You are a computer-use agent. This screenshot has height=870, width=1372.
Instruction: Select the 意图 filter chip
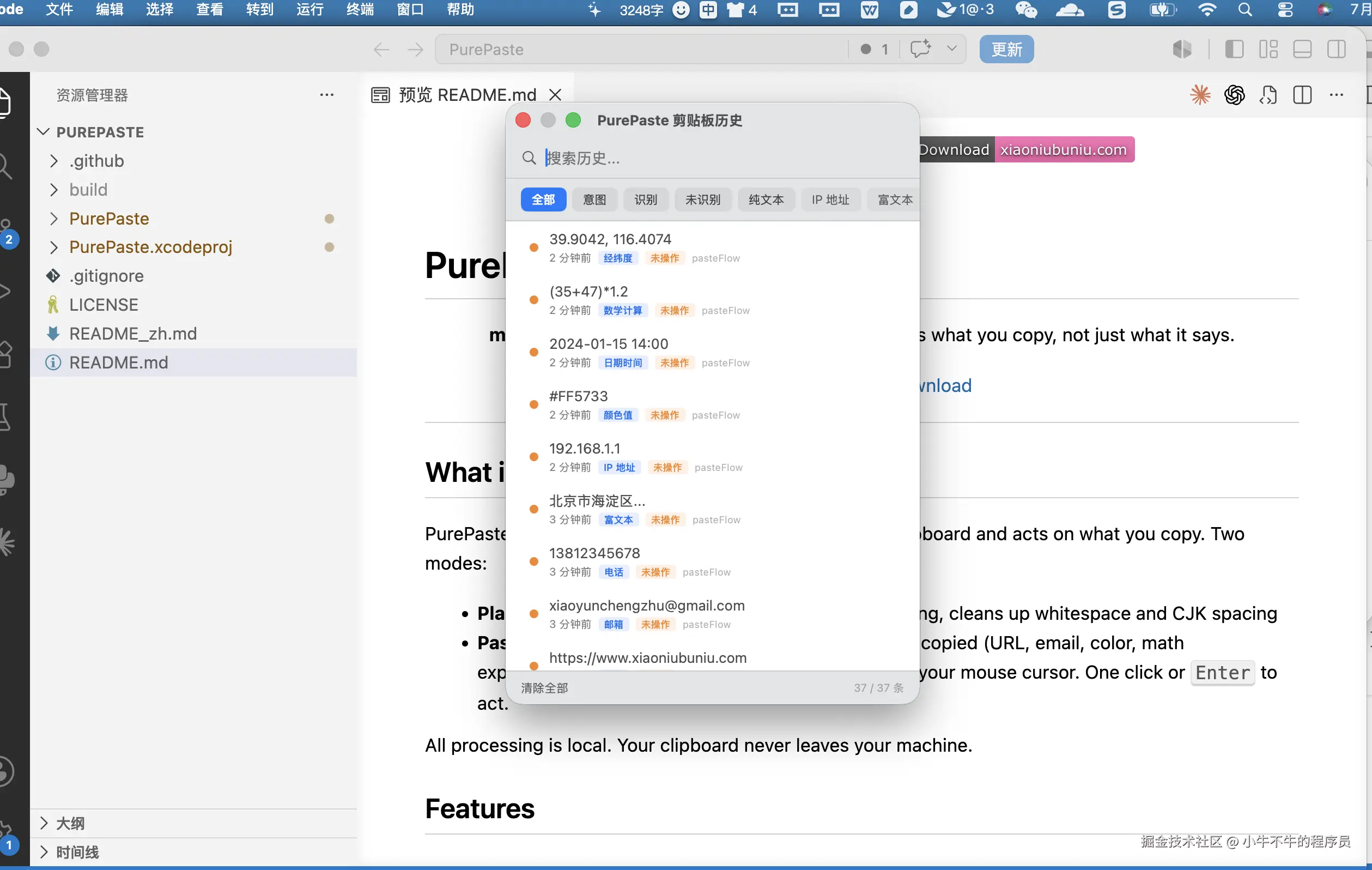pyautogui.click(x=594, y=200)
